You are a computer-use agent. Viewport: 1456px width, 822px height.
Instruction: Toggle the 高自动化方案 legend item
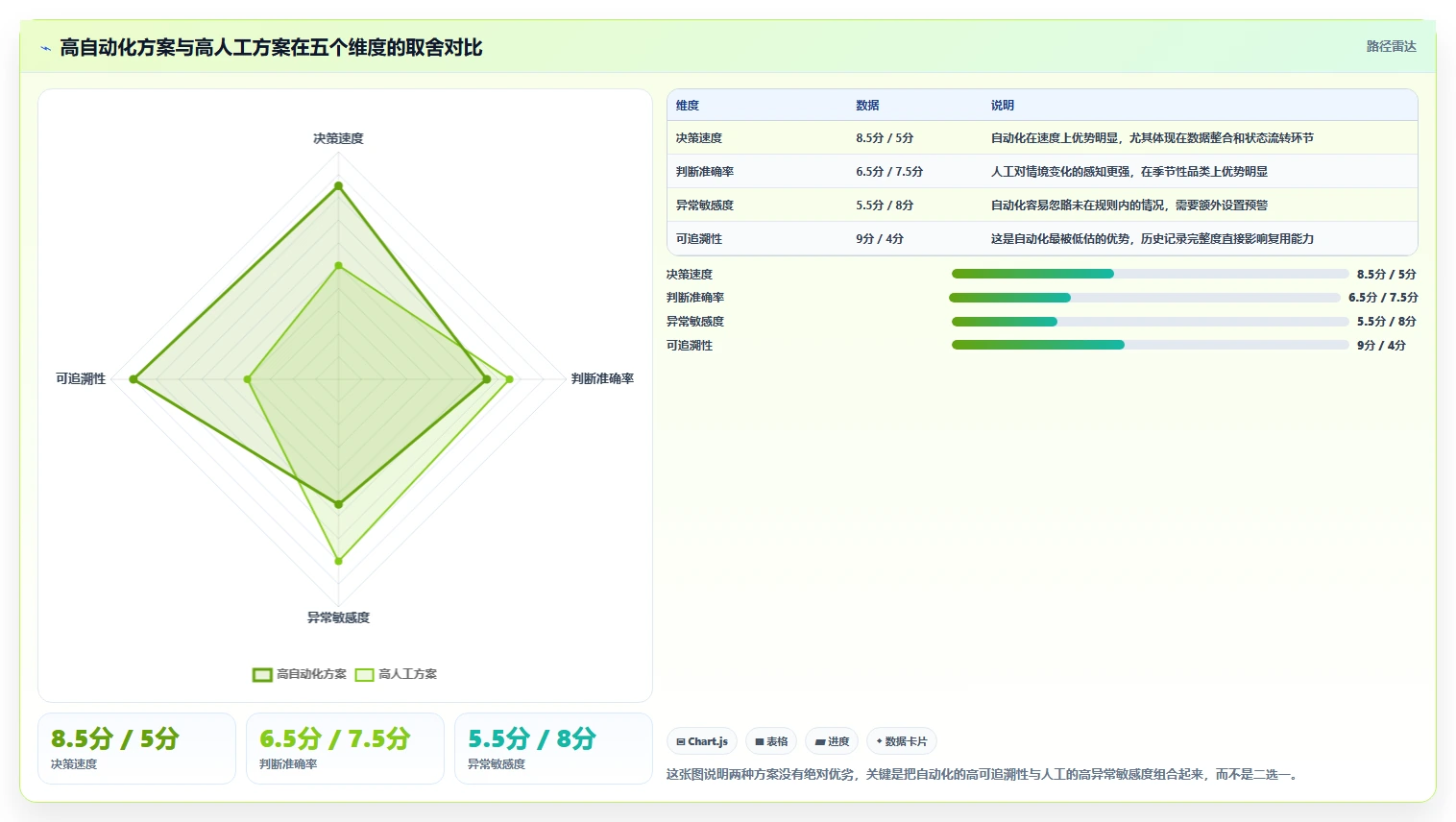(x=299, y=674)
